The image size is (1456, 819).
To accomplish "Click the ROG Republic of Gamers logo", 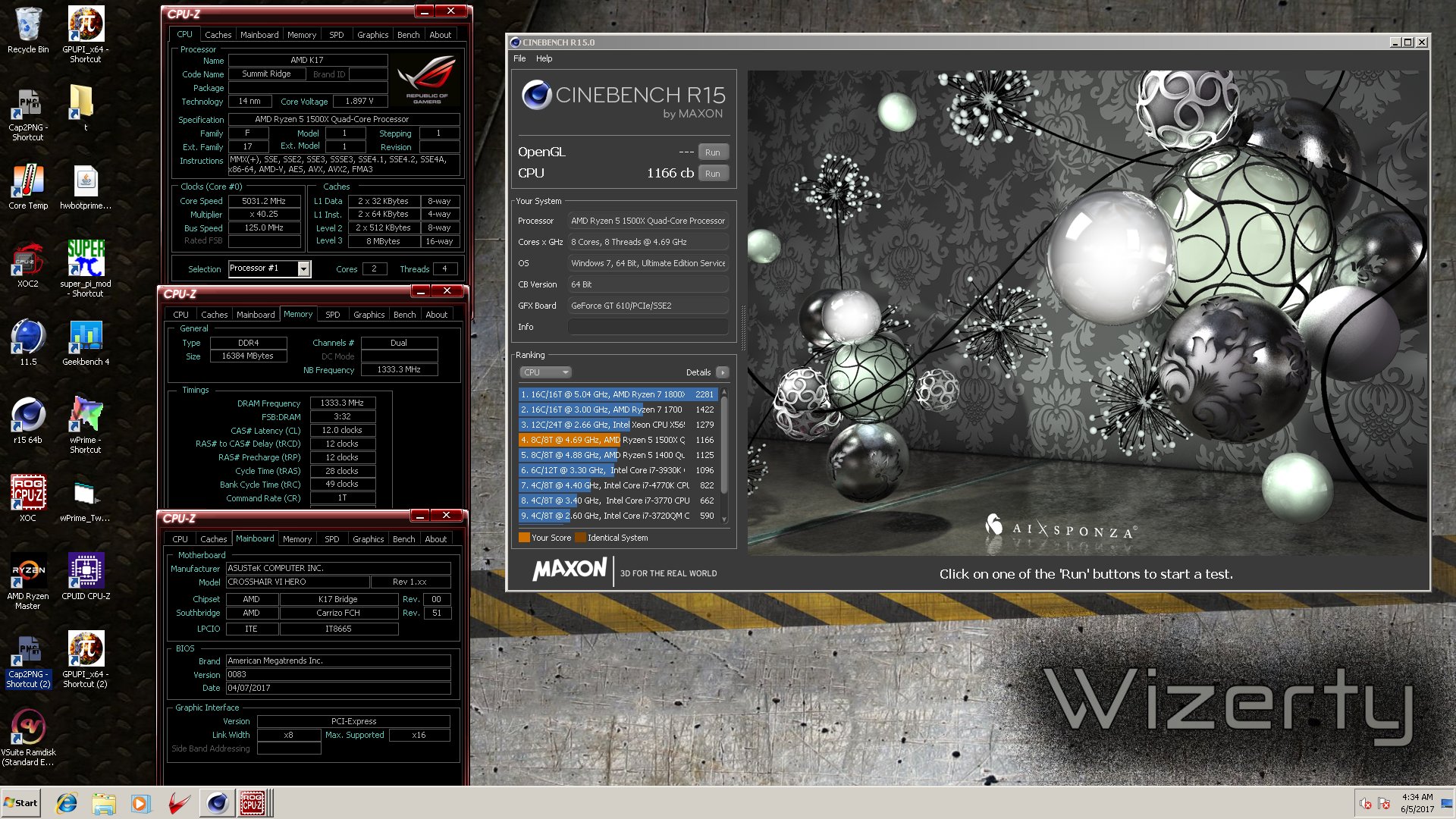I will pyautogui.click(x=428, y=78).
